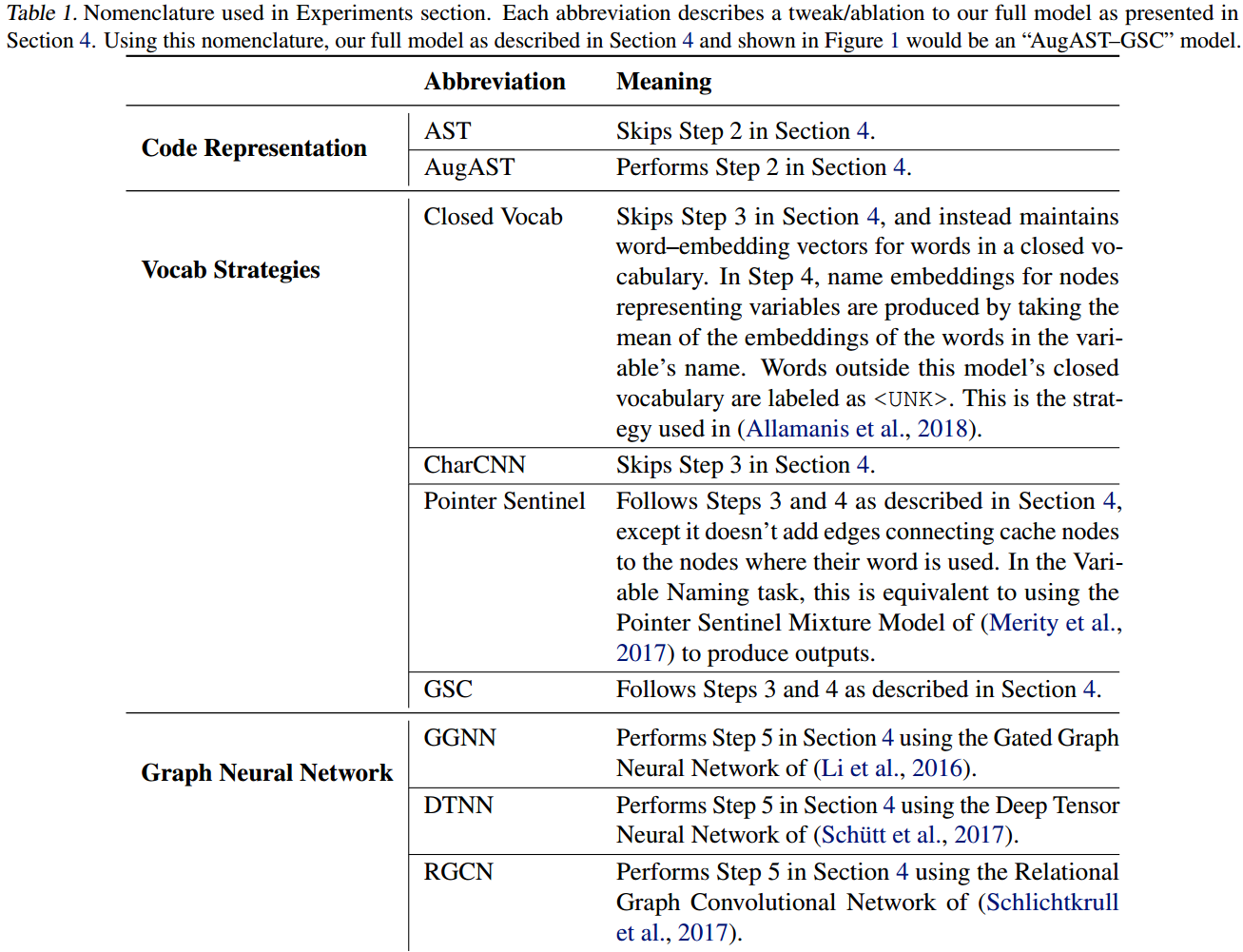Open the Allamanis et al., 2018 citation link

click(x=856, y=429)
